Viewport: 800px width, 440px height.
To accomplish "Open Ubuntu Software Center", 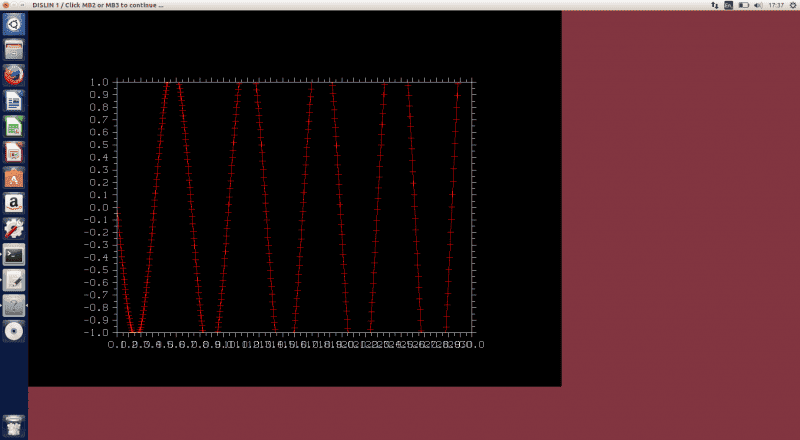I will [x=14, y=178].
